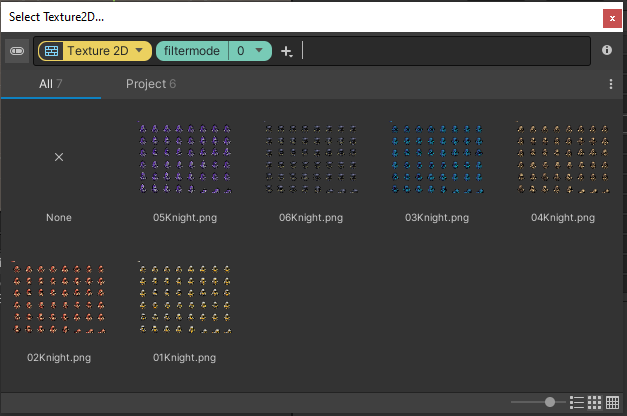Switch to table view layout
The height and width of the screenshot is (416, 627).
pos(611,402)
